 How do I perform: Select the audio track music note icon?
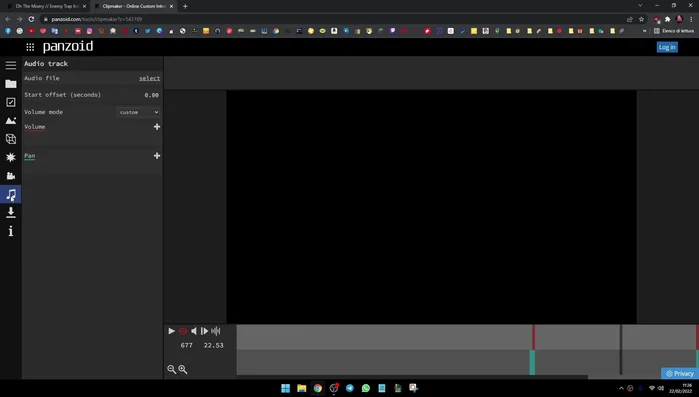(x=11, y=194)
